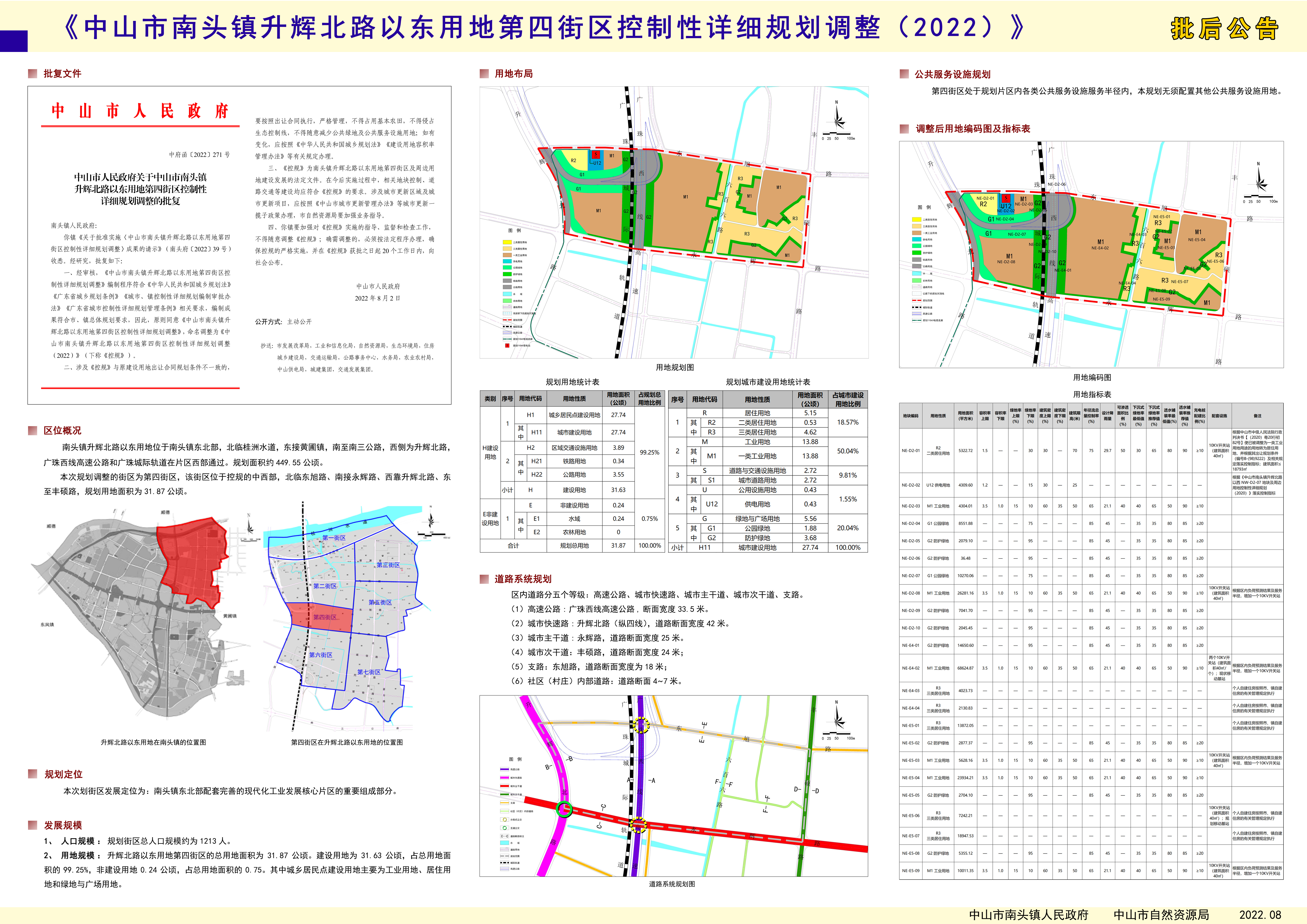Screen dimensions: 1307x924
Task: Click the NE-E5-09 row in 用地指标表
Action: coord(1091,870)
